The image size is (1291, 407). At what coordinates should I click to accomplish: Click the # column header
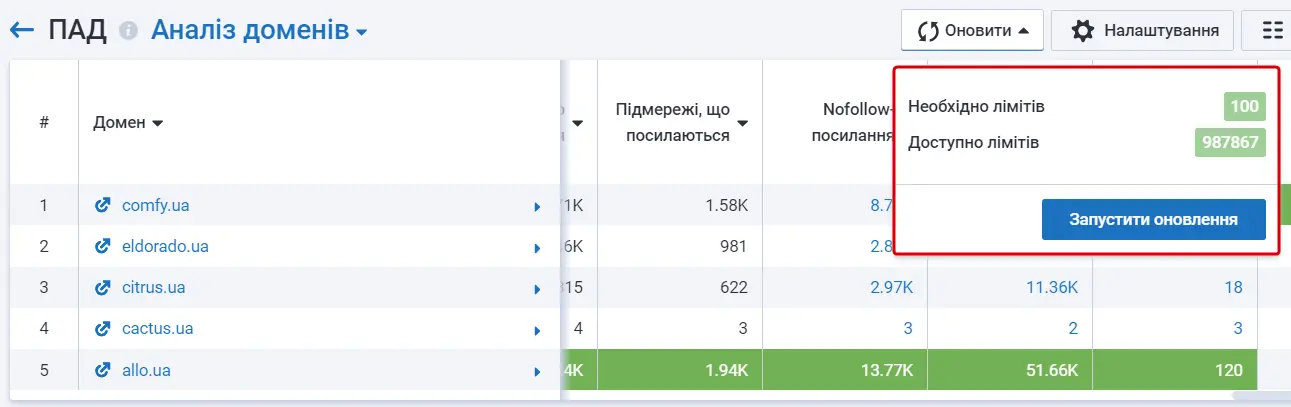point(44,123)
